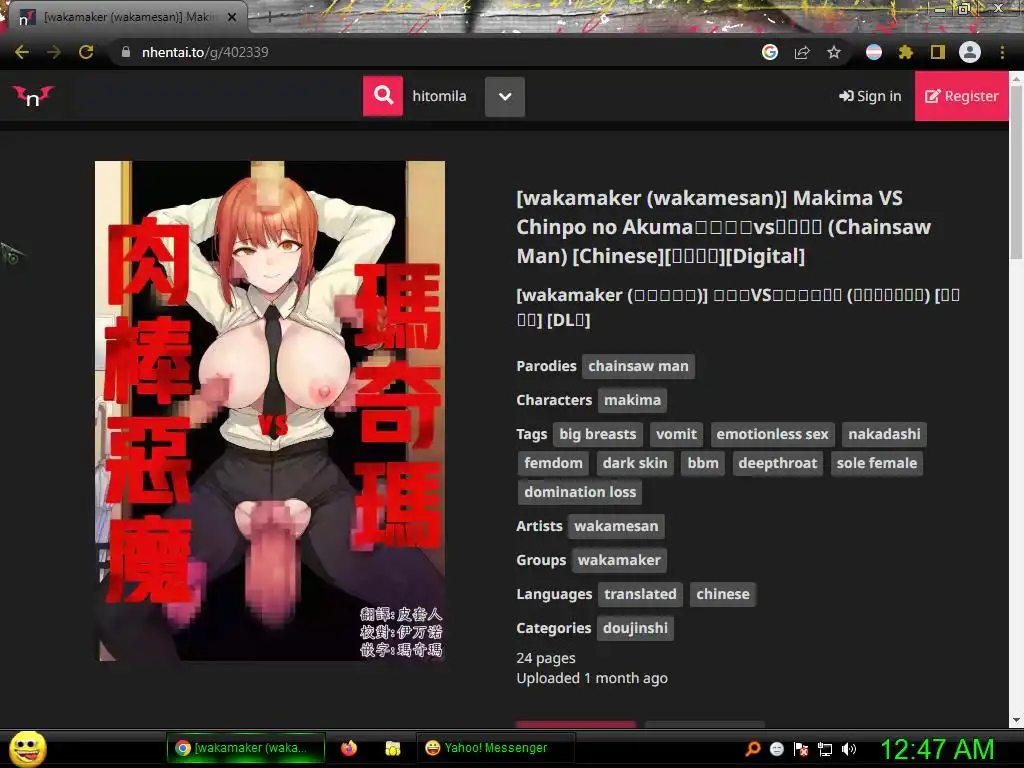Open the translated language tag

point(640,594)
